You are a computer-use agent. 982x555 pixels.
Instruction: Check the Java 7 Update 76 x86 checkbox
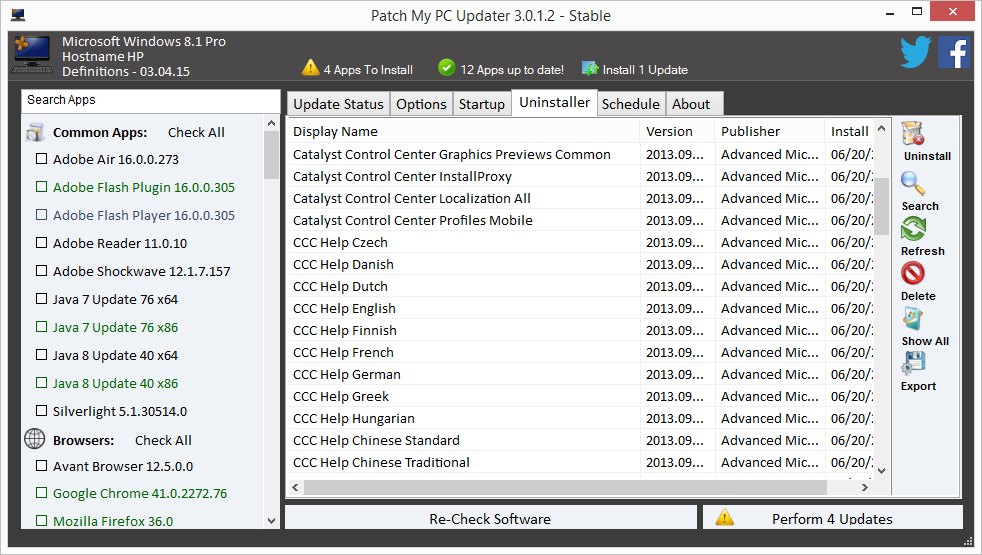[x=41, y=326]
